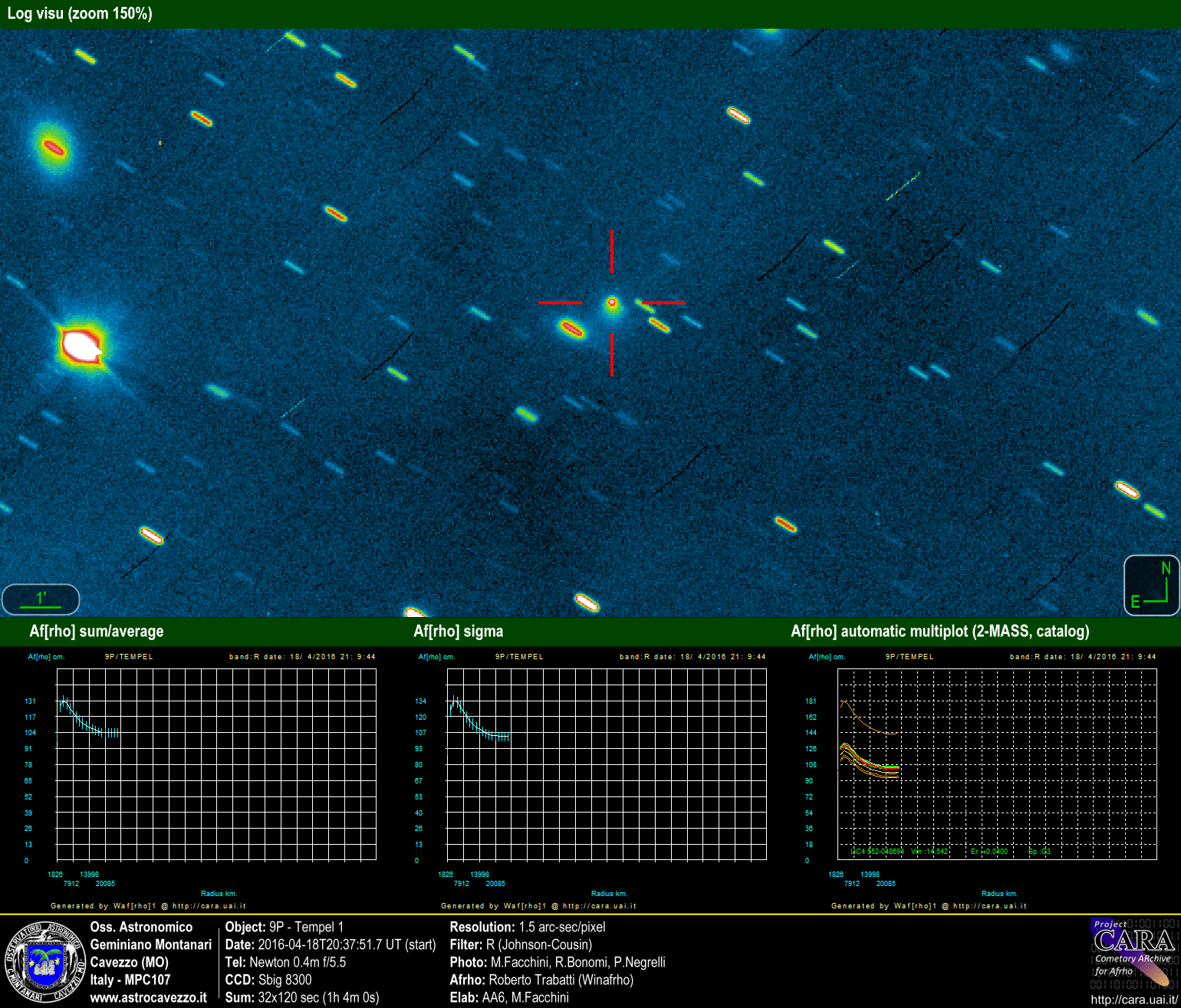This screenshot has width=1181, height=1008.
Task: Click the 'Italy - MPC107' text
Action: tap(130, 980)
